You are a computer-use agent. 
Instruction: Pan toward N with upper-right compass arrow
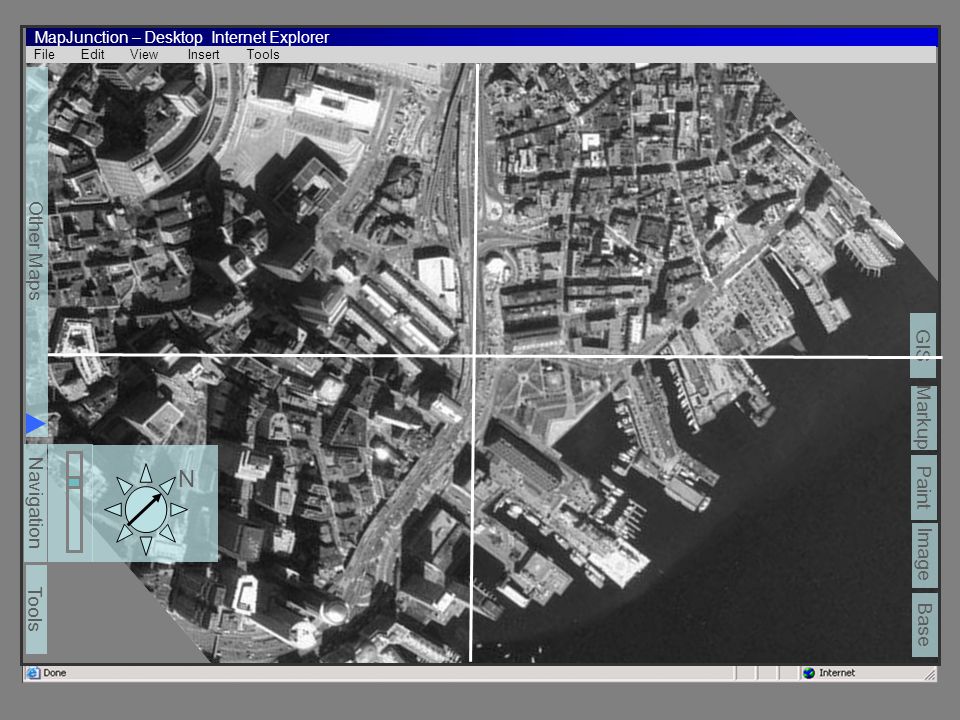(168, 486)
